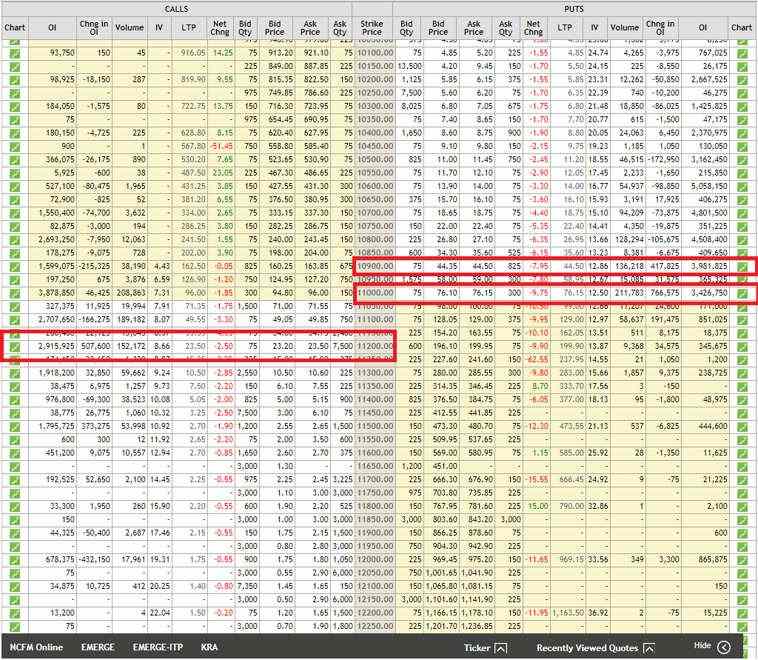
Task: Open calls chart for strike 10500.00
Action: (x=15, y=160)
